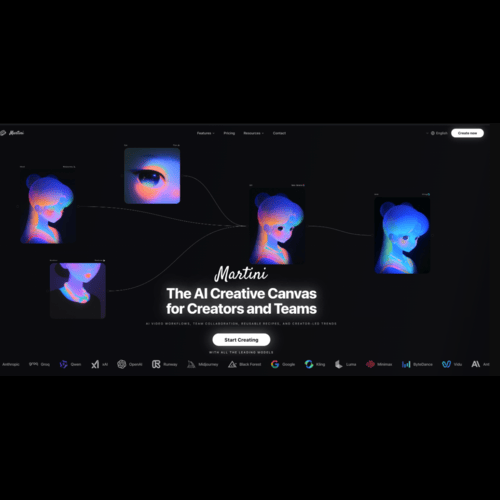Click the Martini logo in the header
Viewport: 500px width, 500px height.
tap(12, 133)
